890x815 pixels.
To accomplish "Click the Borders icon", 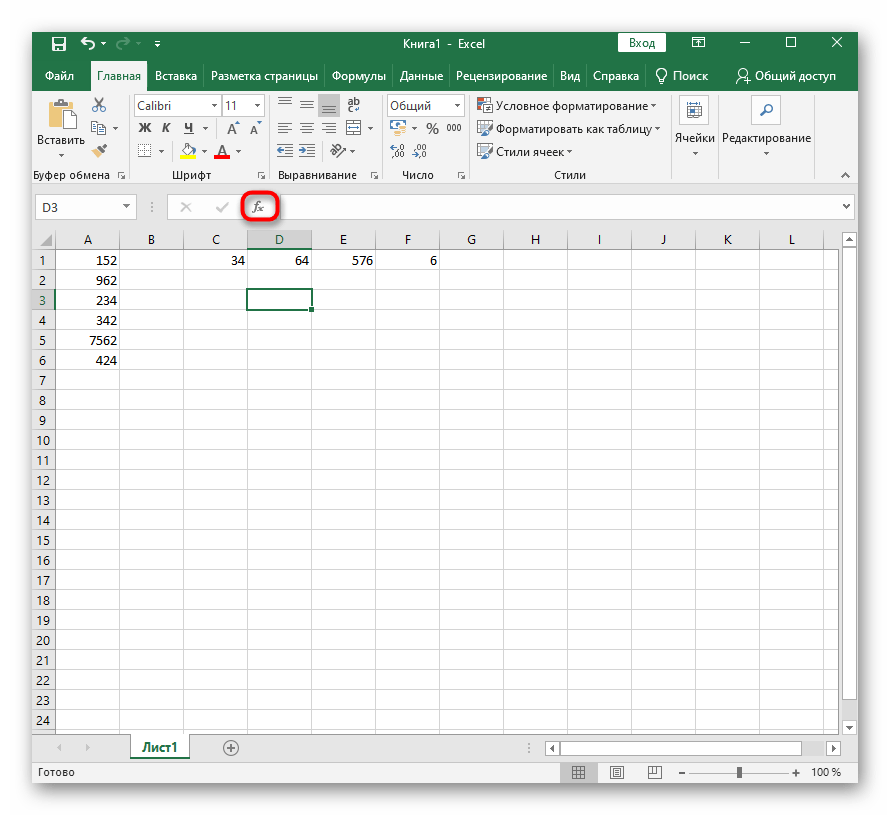I will pyautogui.click(x=145, y=151).
